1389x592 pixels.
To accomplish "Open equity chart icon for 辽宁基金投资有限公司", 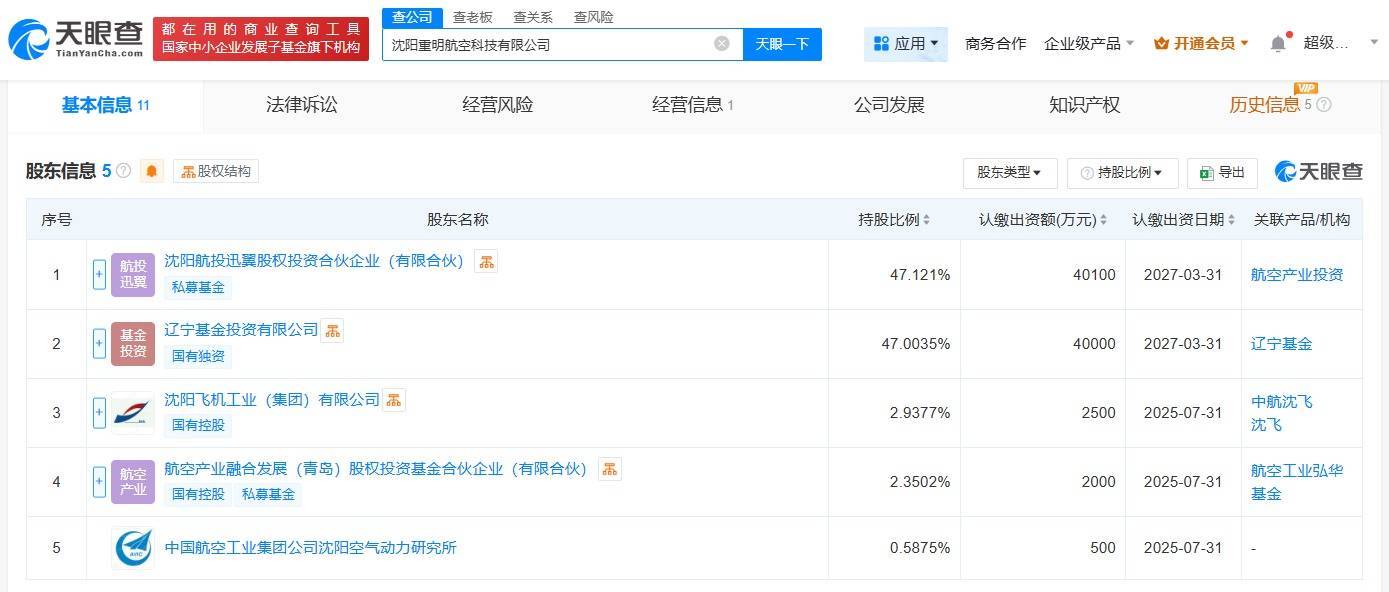I will point(332,330).
